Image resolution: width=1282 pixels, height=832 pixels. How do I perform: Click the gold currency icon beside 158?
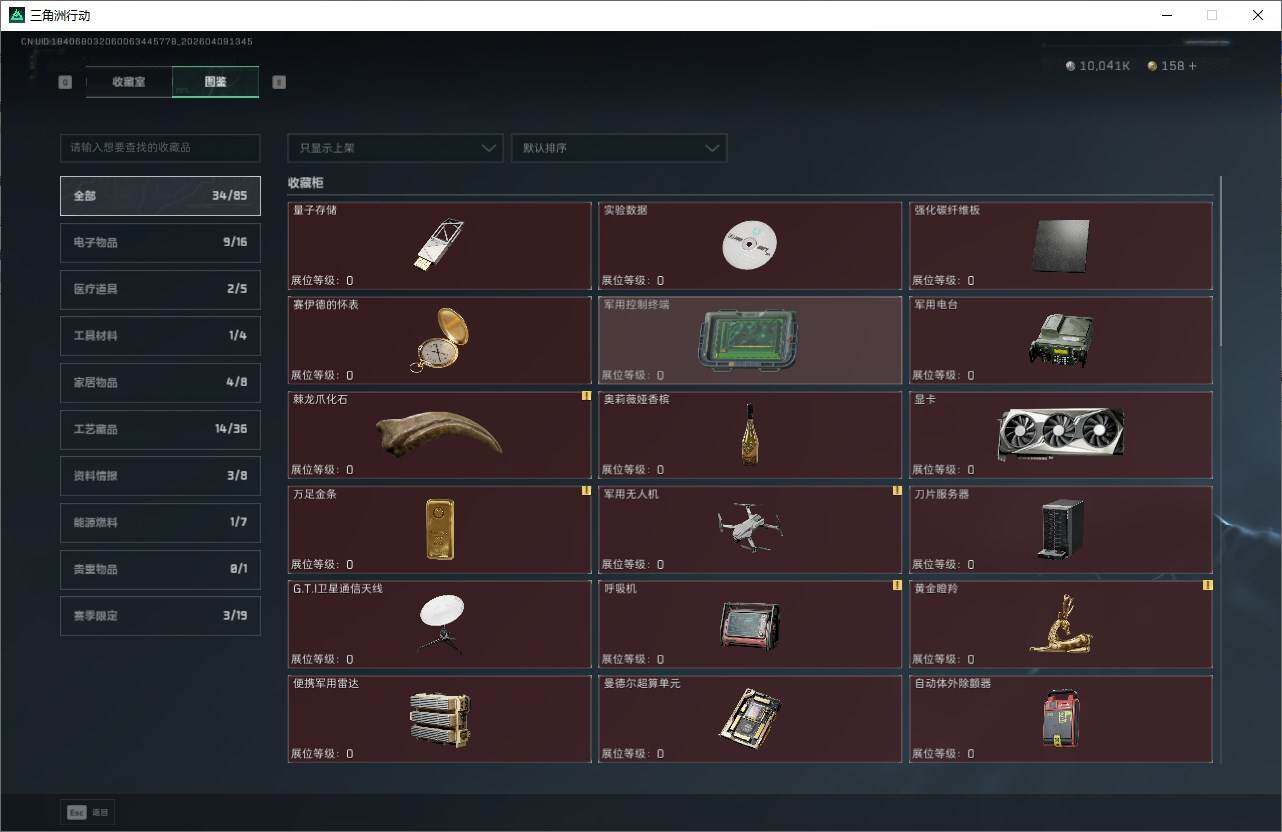pos(1152,66)
